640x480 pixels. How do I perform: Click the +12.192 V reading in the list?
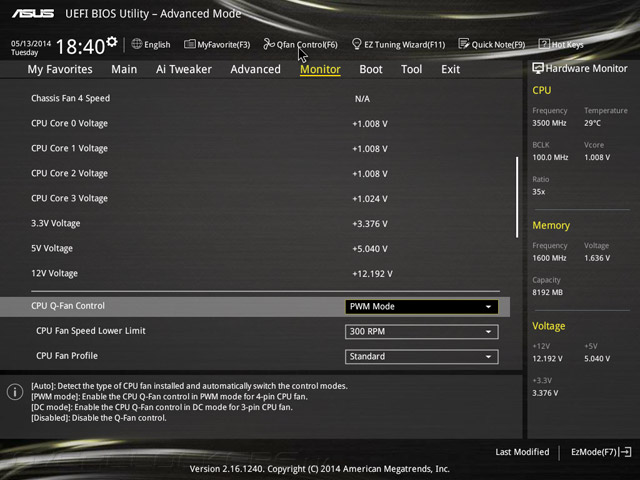pyautogui.click(x=372, y=273)
